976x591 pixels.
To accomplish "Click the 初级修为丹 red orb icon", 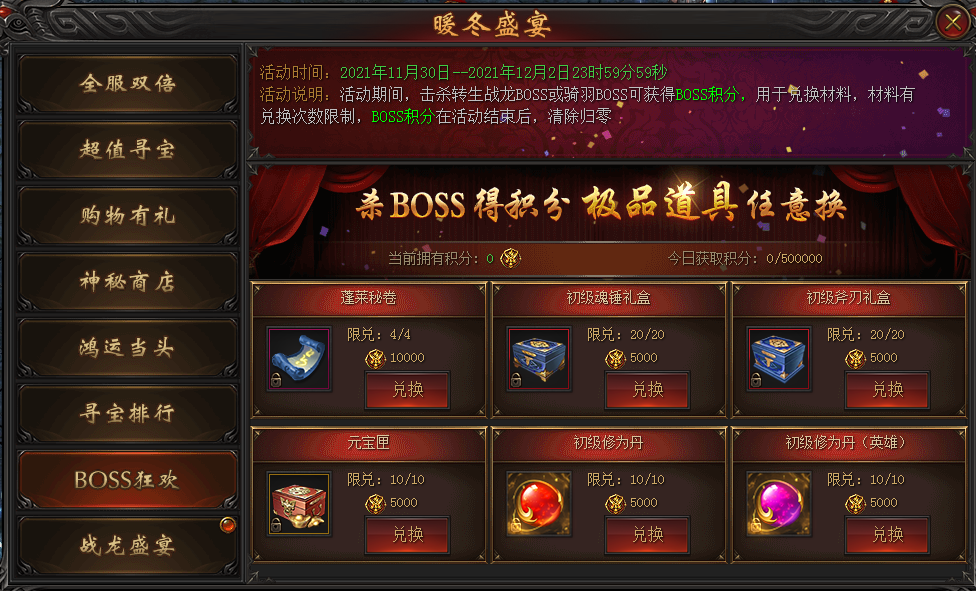I will tap(539, 504).
